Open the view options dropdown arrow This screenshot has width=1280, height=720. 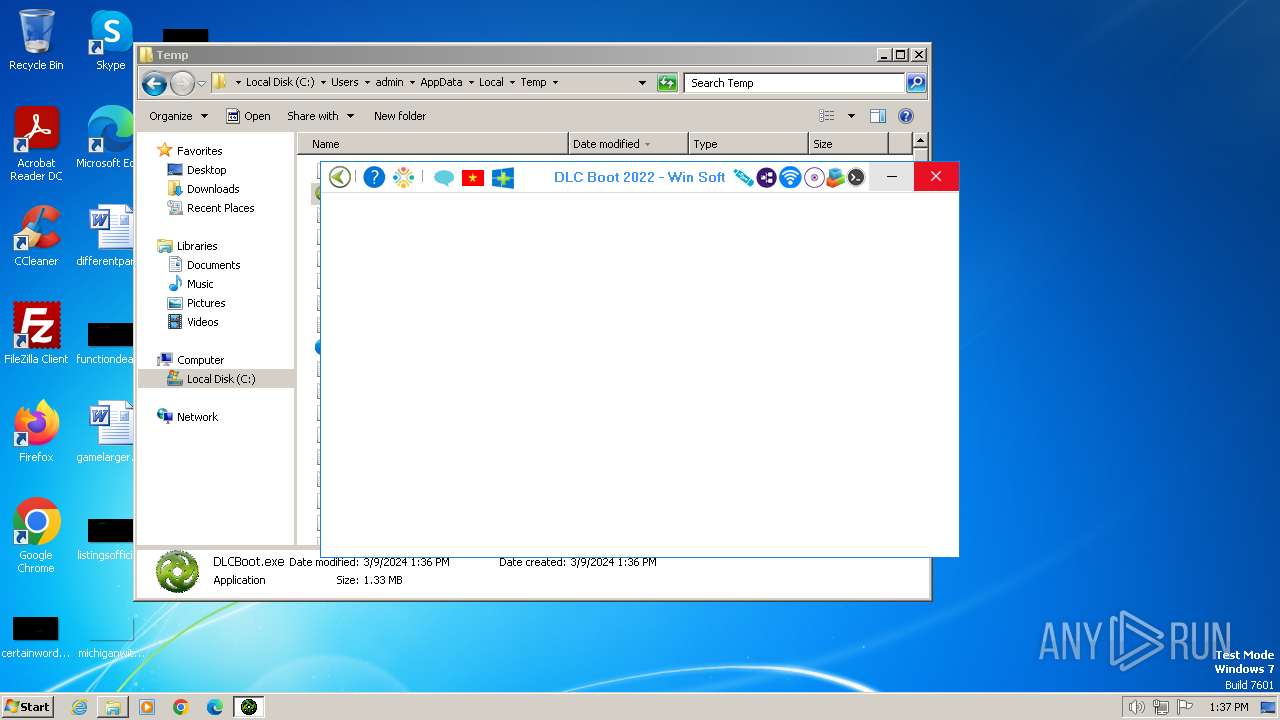[x=851, y=116]
